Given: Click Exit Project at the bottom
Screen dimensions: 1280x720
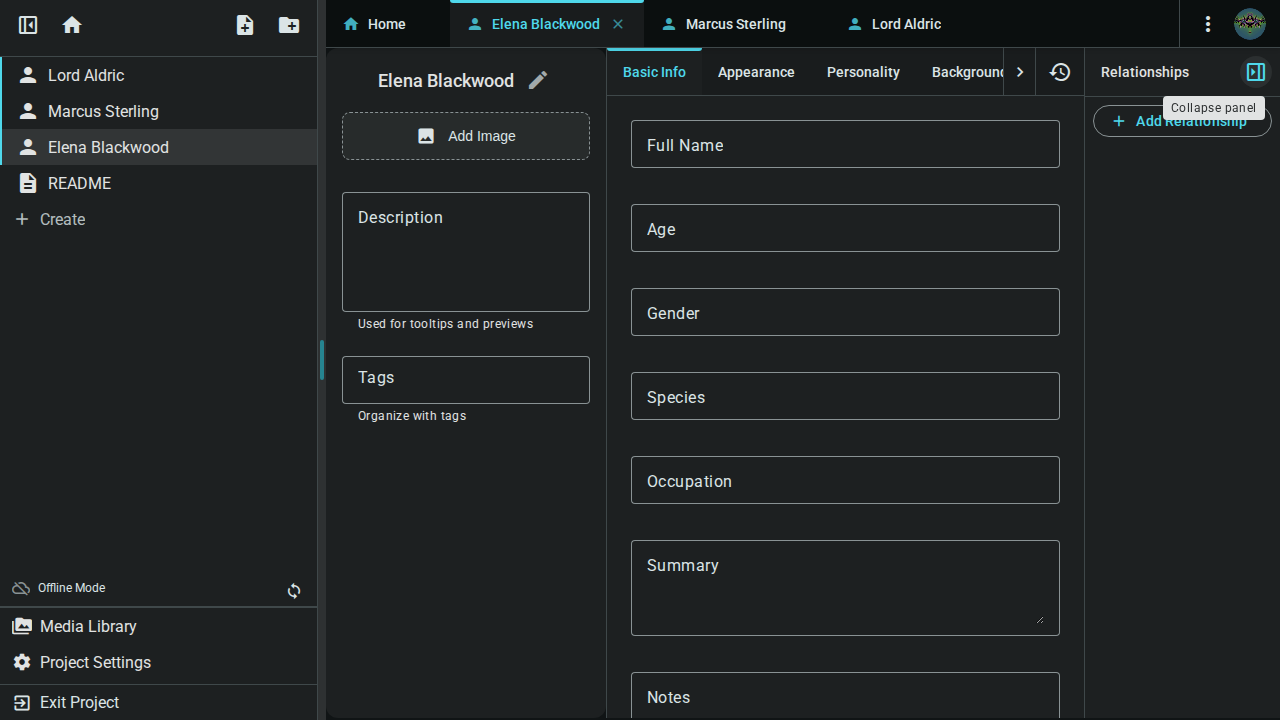Looking at the screenshot, I should 78,702.
